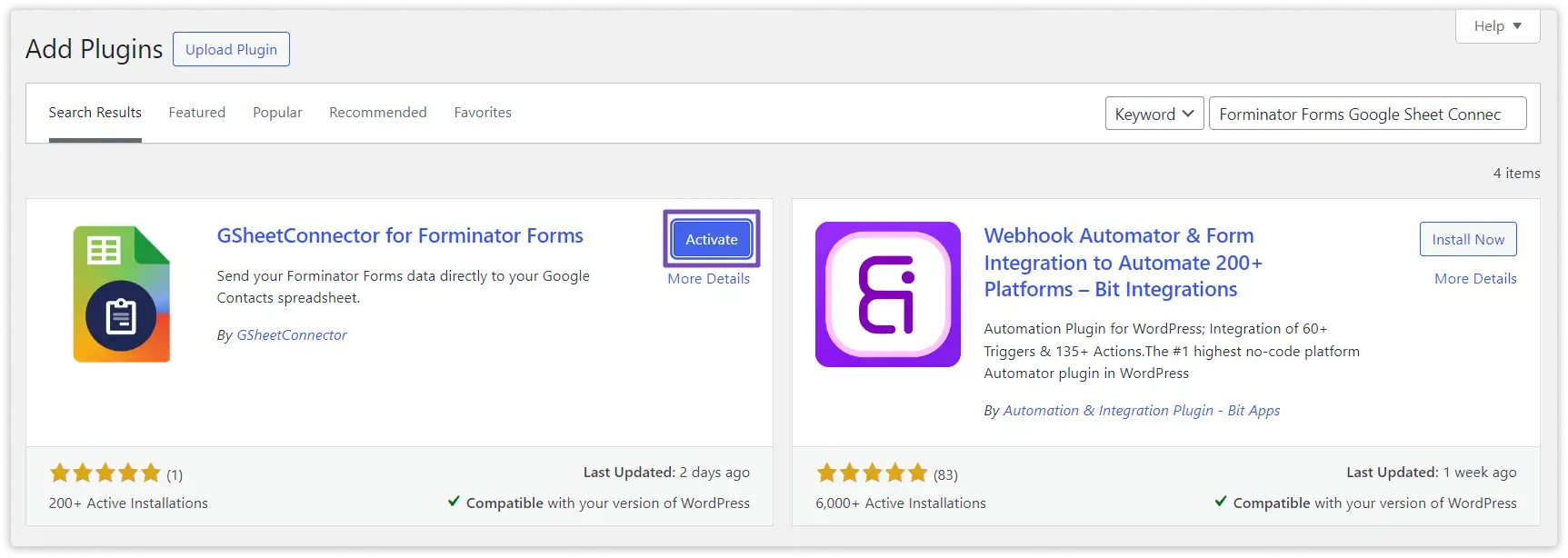Image resolution: width=1568 pixels, height=558 pixels.
Task: Visit the Automation & Integration Plugin - Bit Apps link
Action: point(1142,411)
